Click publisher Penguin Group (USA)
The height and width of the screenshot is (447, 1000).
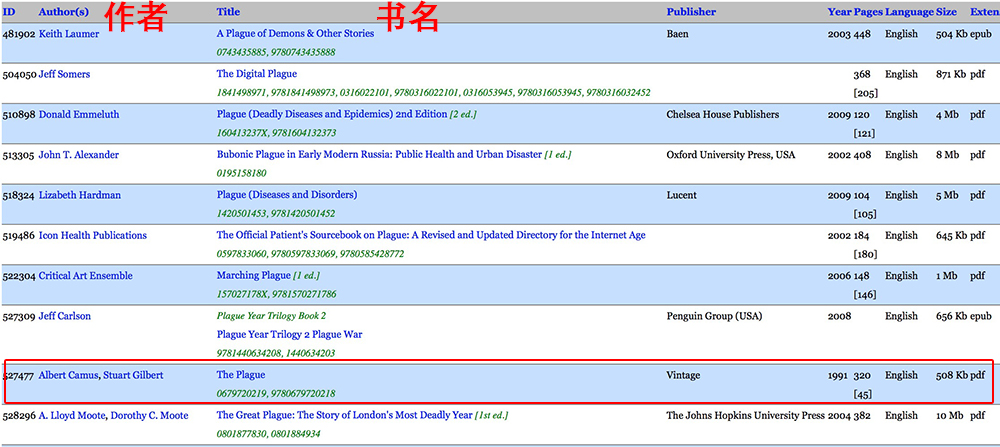(x=714, y=316)
